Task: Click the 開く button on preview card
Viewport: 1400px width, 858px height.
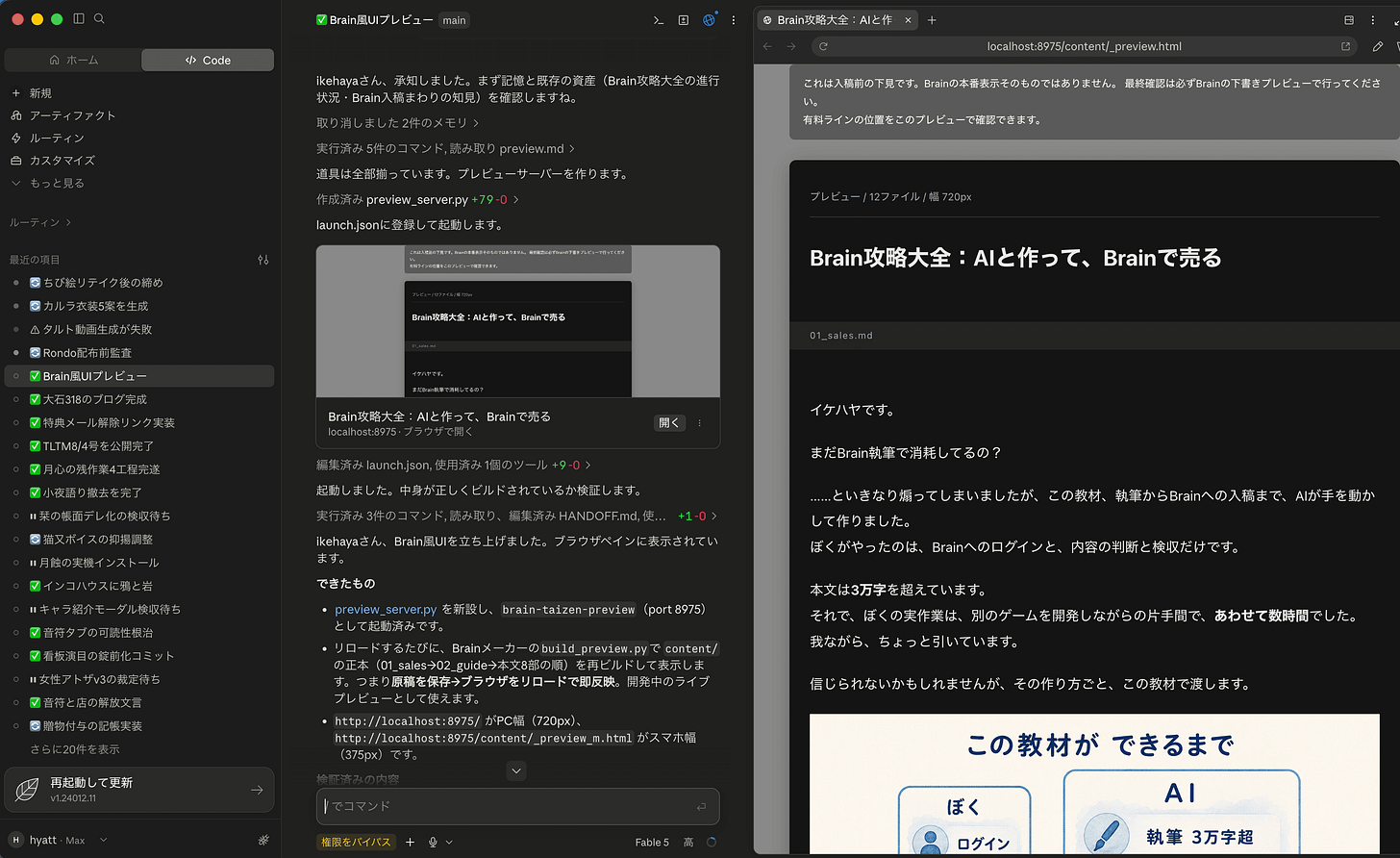Action: [x=669, y=423]
